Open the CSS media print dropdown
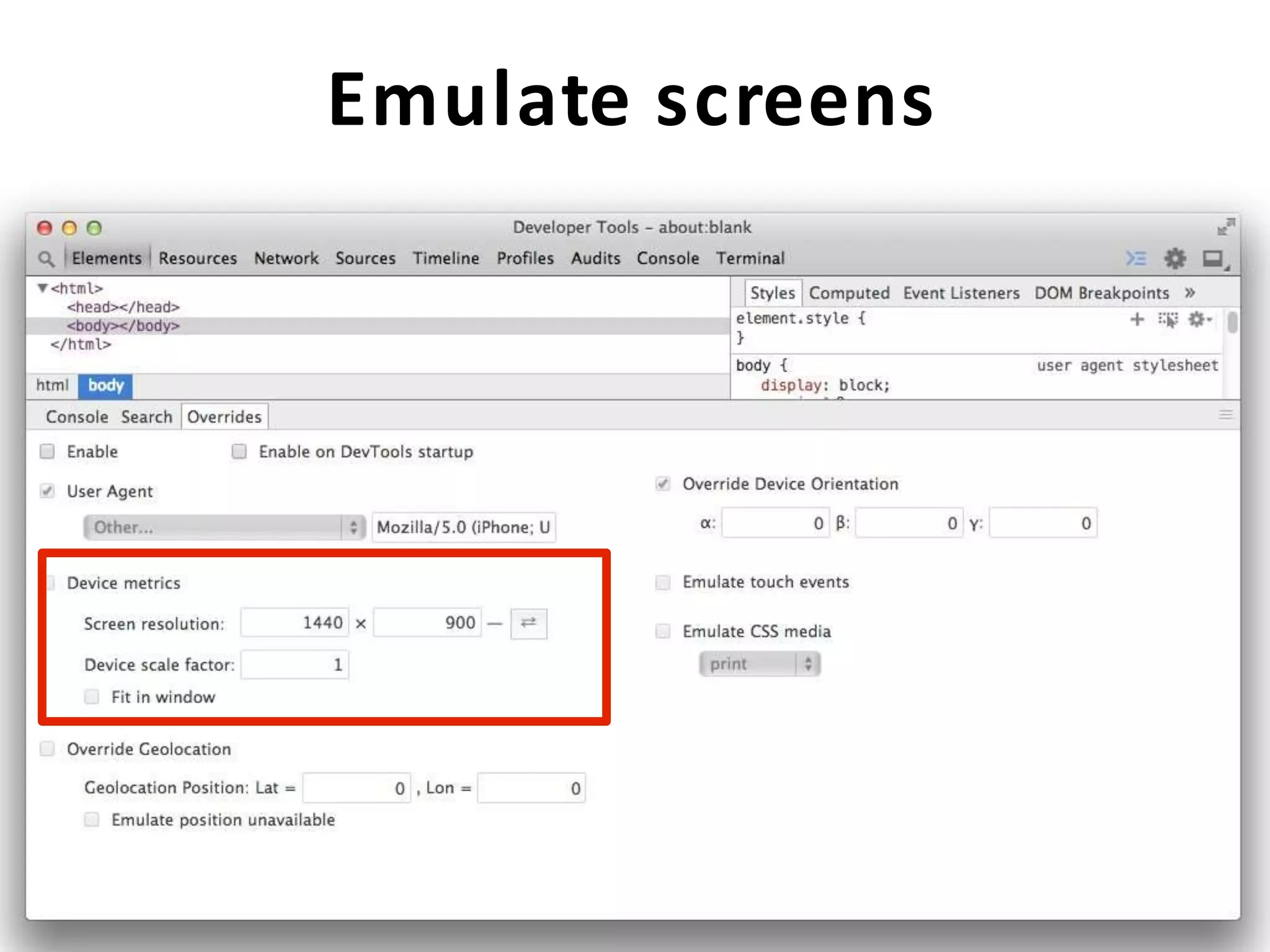The image size is (1270, 952). 760,664
